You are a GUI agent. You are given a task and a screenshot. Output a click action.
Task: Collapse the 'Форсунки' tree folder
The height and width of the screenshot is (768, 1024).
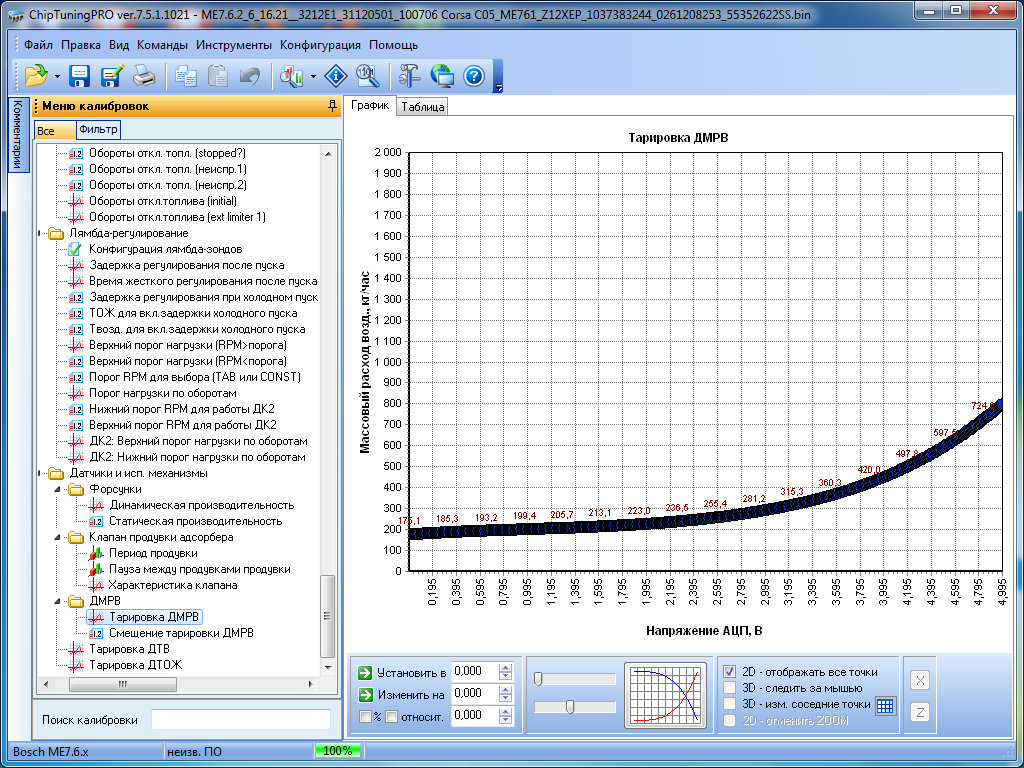pyautogui.click(x=57, y=489)
